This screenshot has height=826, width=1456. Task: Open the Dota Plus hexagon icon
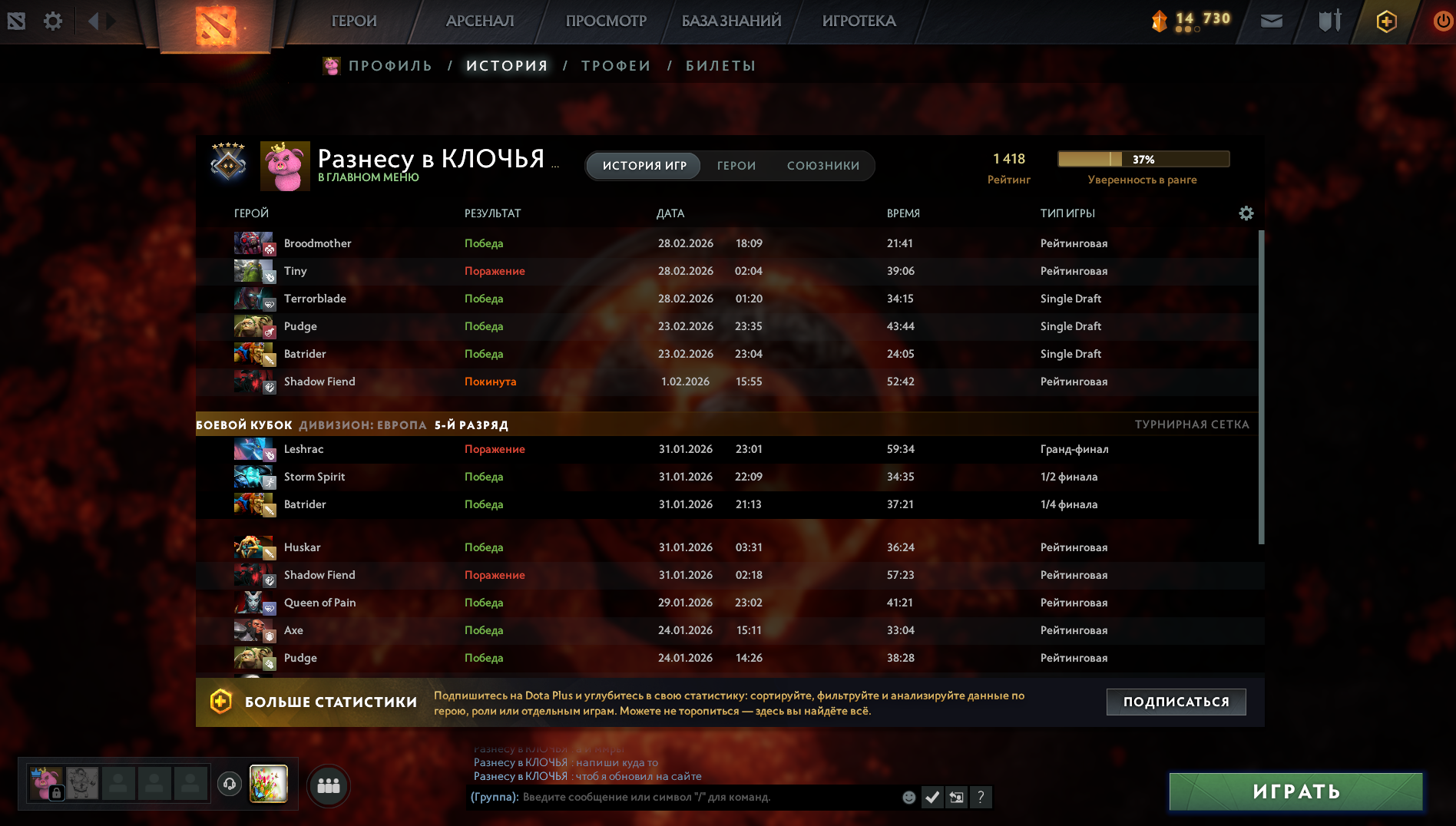click(1386, 21)
